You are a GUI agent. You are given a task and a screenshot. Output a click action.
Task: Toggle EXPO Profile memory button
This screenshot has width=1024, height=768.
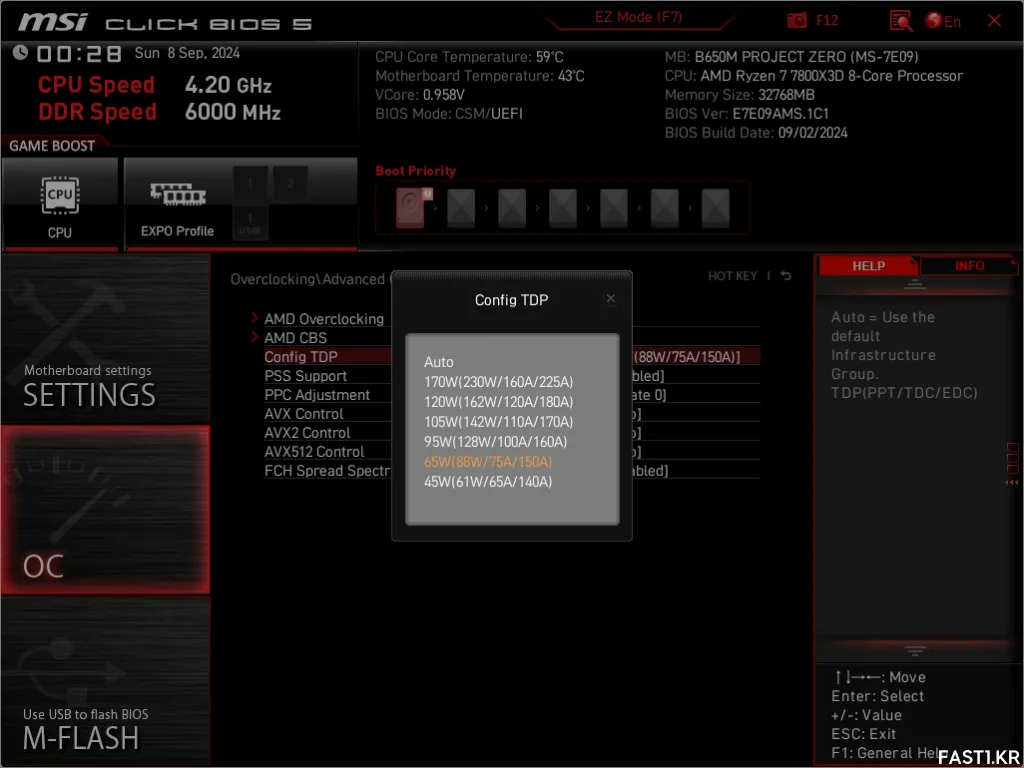pos(178,204)
